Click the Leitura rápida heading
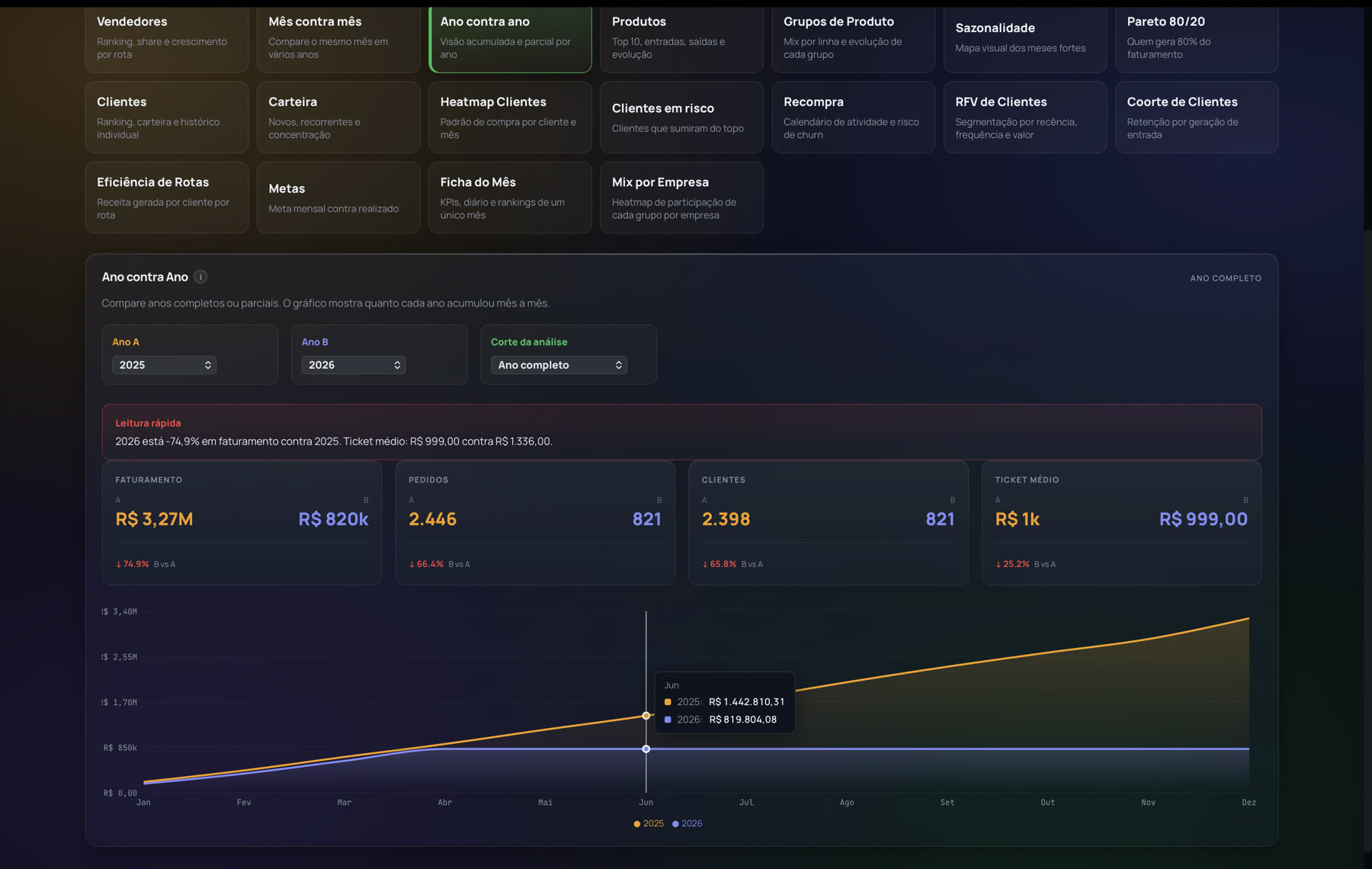1372x869 pixels. tap(148, 423)
